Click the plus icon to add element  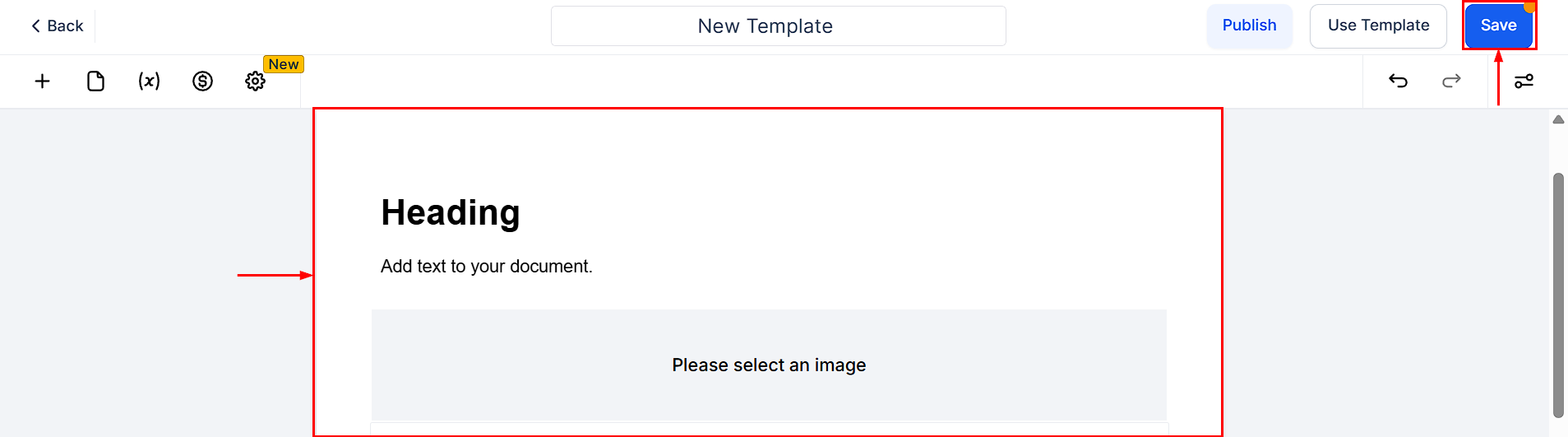coord(43,81)
